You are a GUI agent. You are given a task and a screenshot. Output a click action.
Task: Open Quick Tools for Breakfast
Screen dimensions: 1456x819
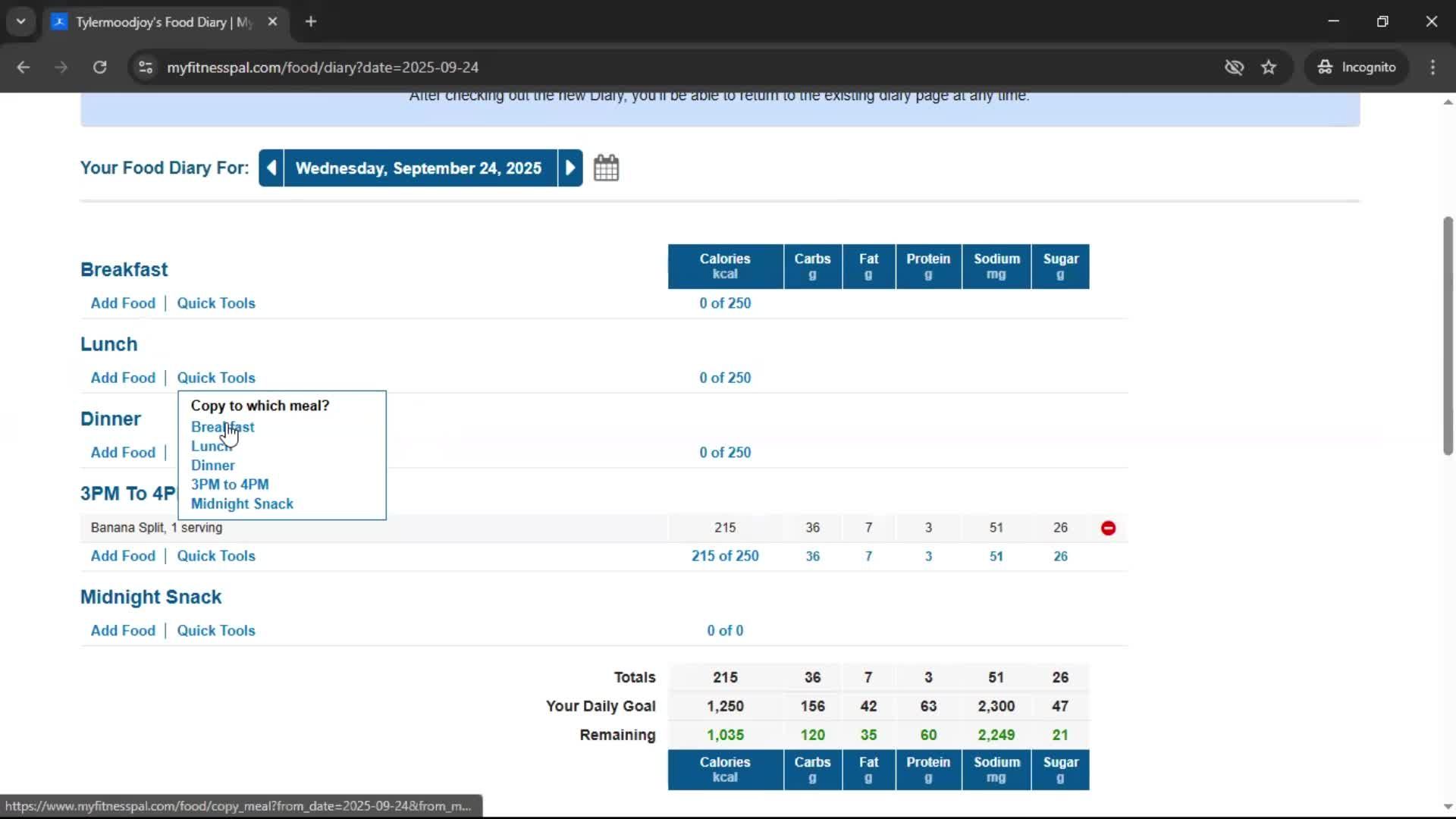(216, 303)
